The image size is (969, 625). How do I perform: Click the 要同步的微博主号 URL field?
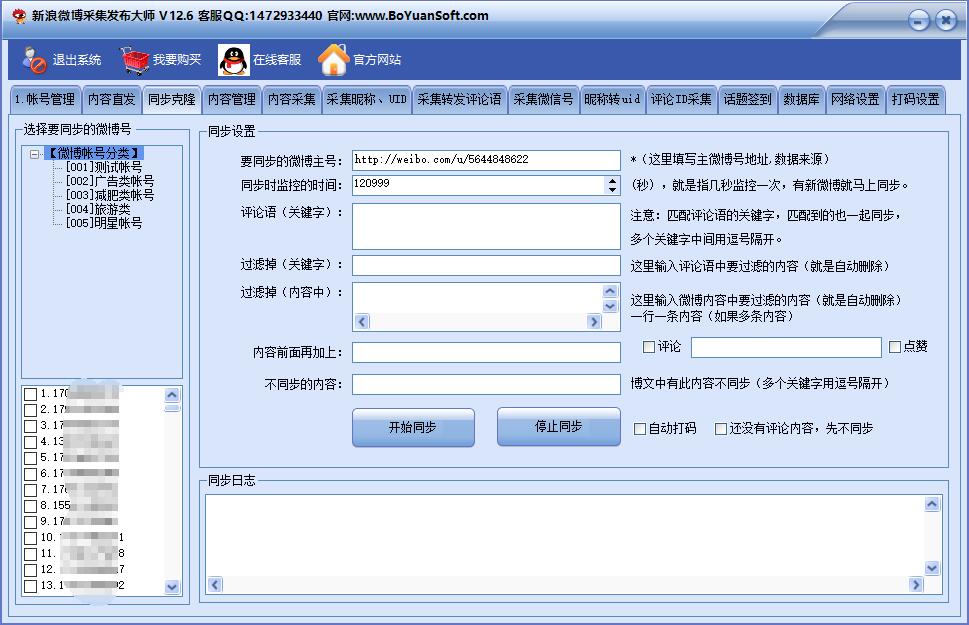486,160
